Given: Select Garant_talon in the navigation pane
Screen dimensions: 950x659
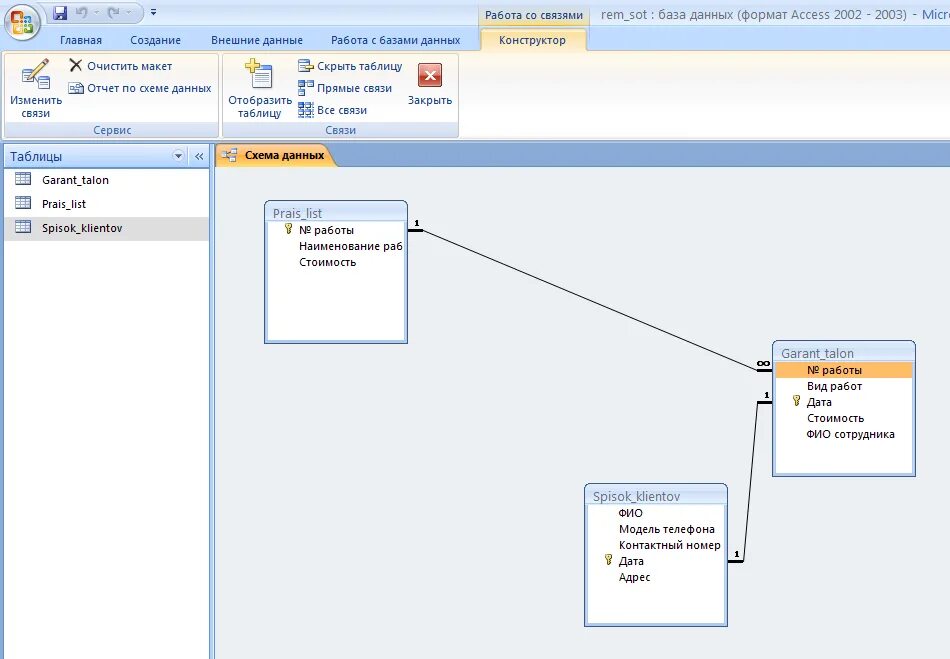Looking at the screenshot, I should 107,180.
